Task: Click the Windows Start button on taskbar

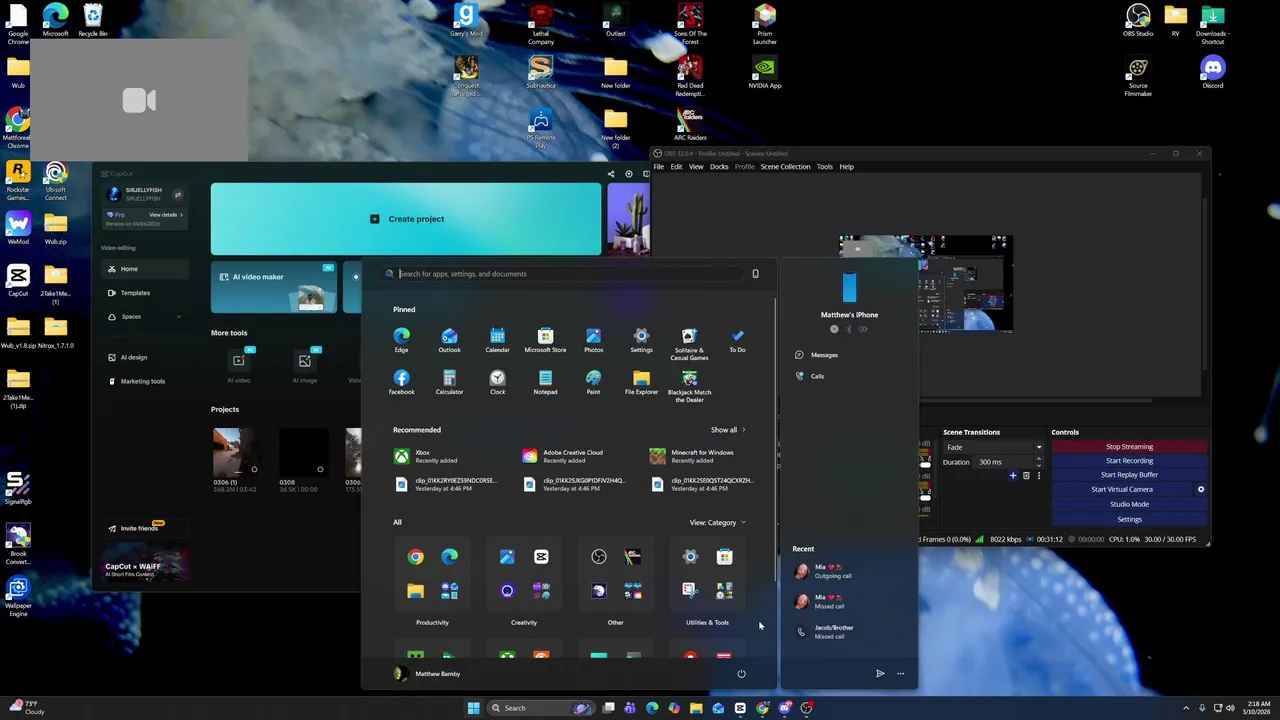Action: (x=473, y=708)
